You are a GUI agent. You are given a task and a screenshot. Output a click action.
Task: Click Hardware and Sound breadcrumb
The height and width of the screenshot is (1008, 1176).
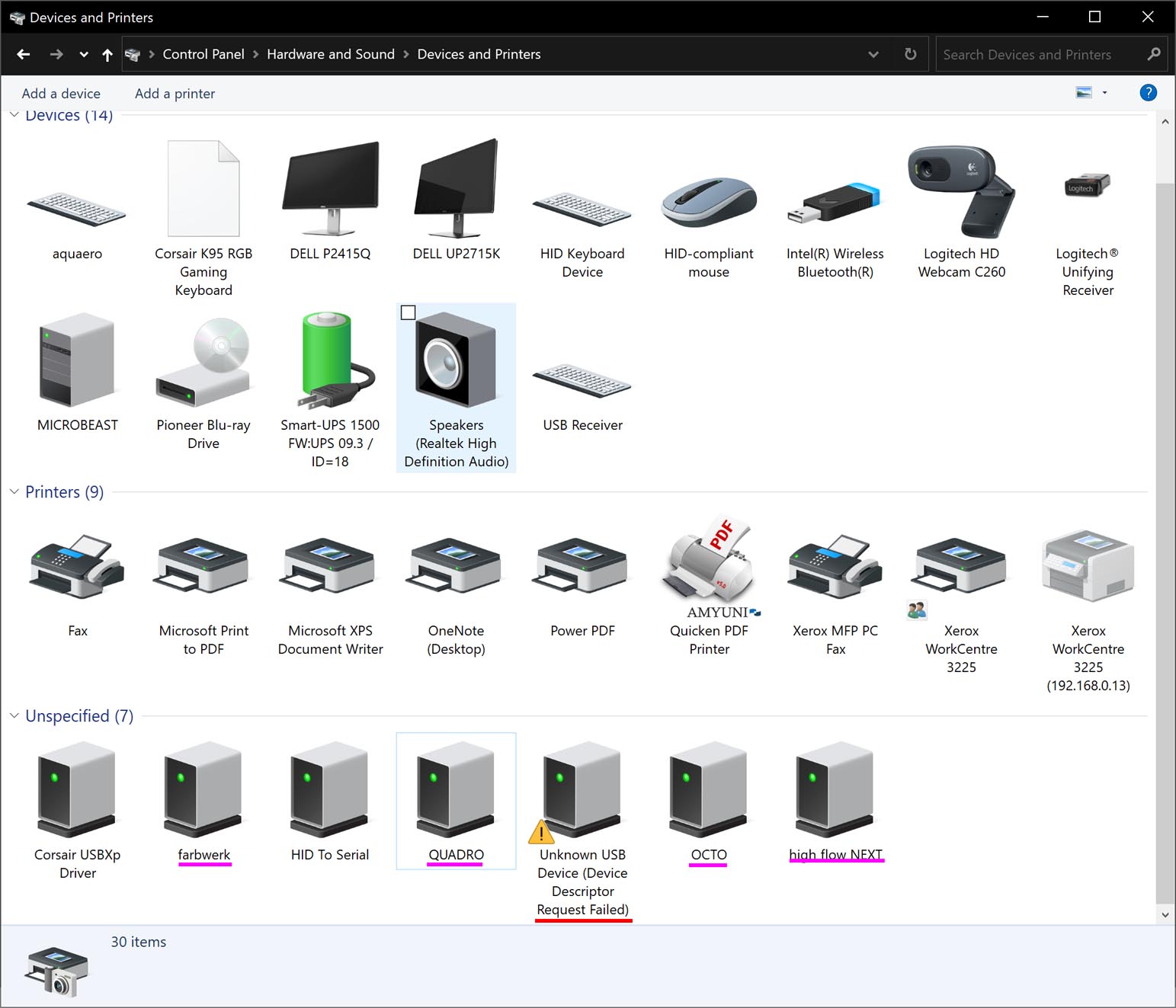tap(330, 54)
